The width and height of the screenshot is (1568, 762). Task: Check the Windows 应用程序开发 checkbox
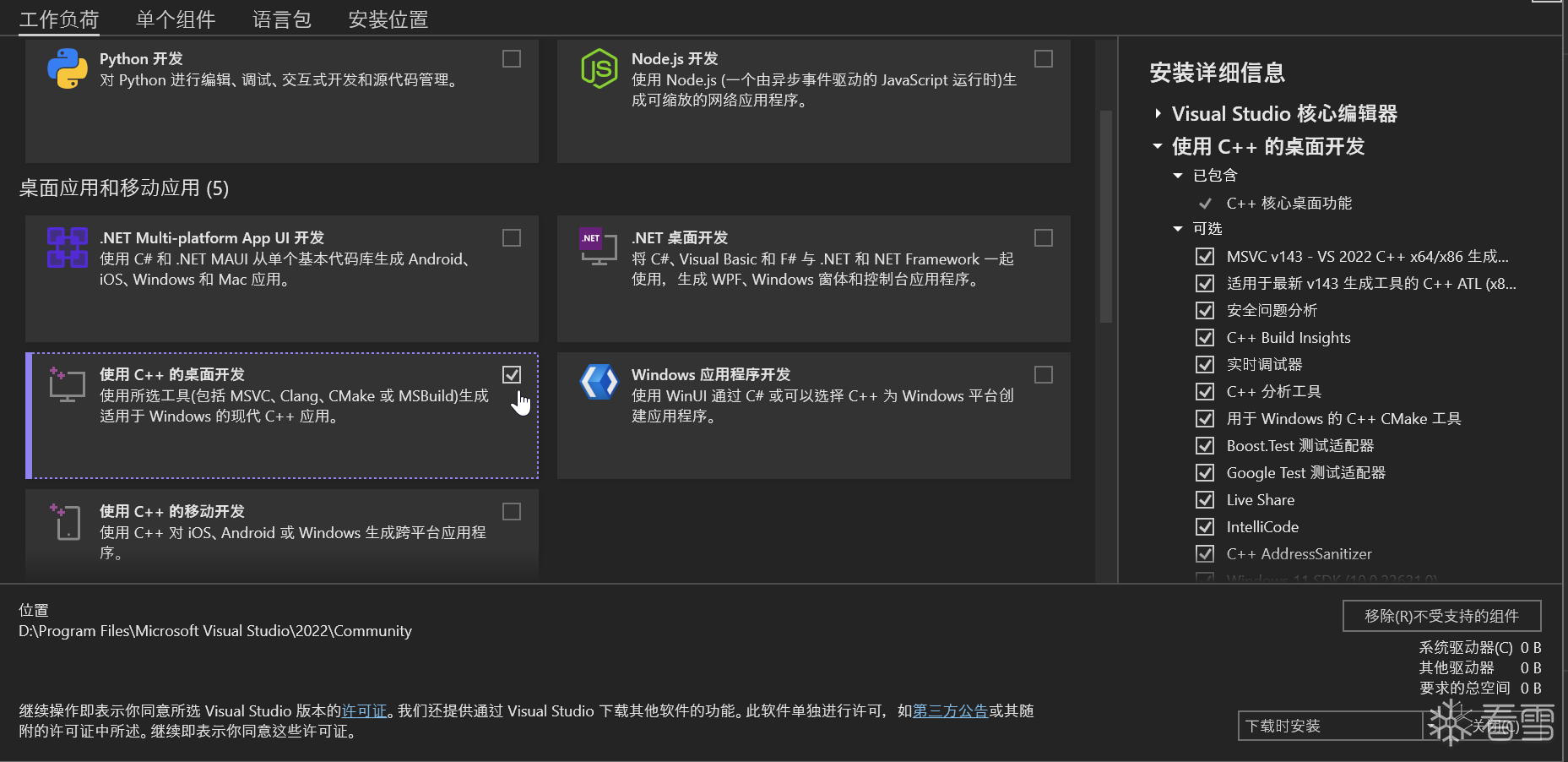click(1044, 374)
